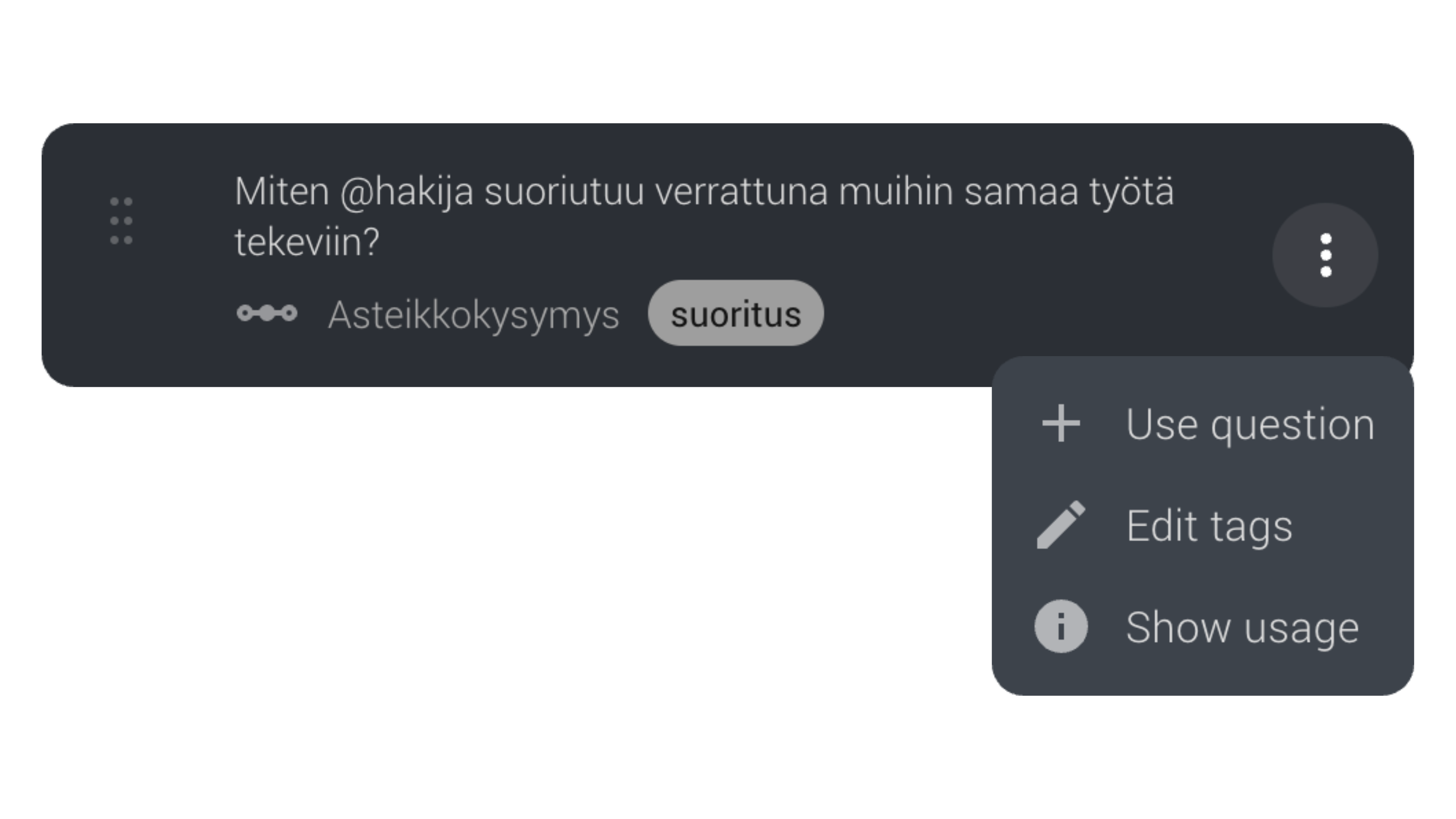Open the three-dot more options menu
The width and height of the screenshot is (1456, 819).
point(1325,256)
